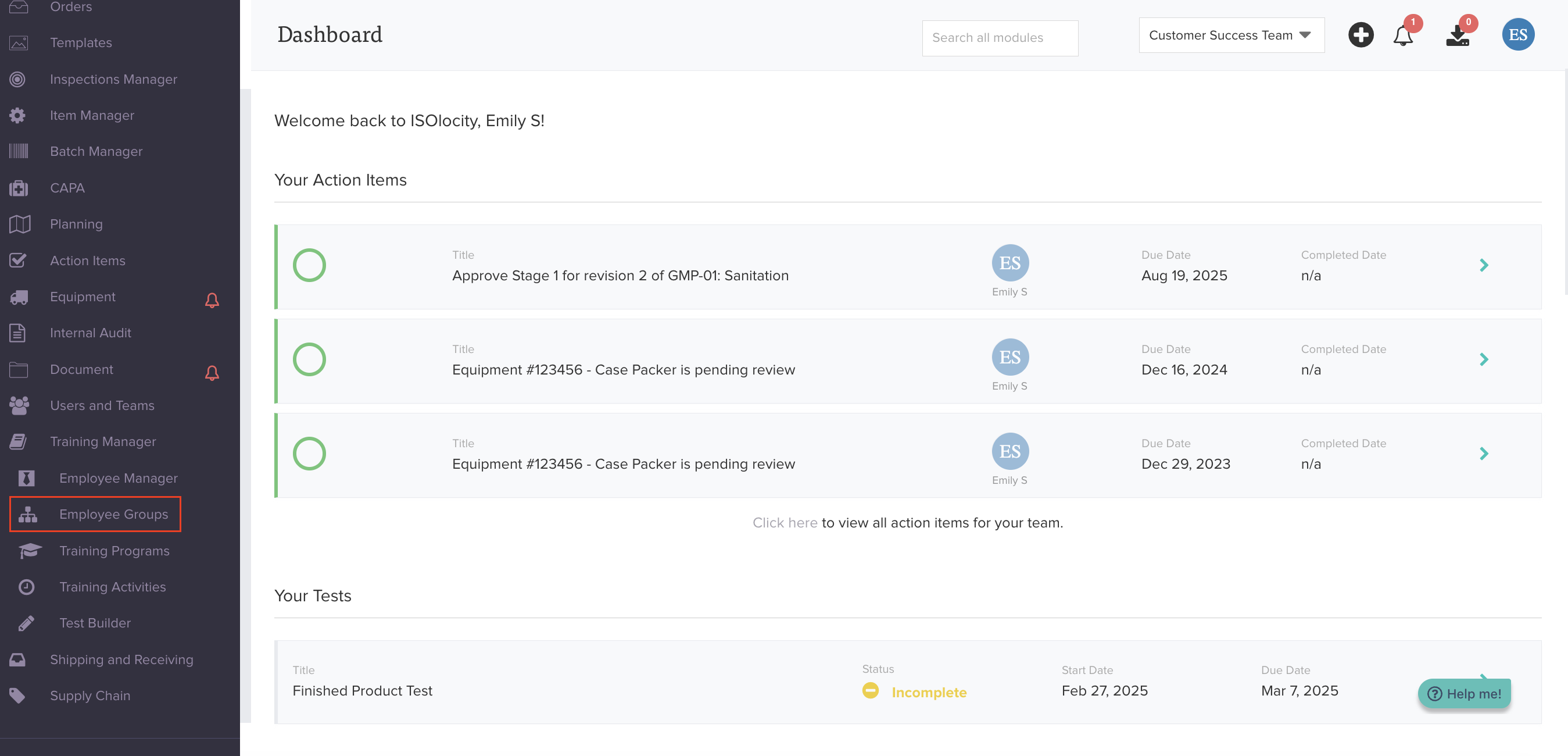
Task: Expand the Dec 16, 2024 action item chevron
Action: pos(1483,359)
